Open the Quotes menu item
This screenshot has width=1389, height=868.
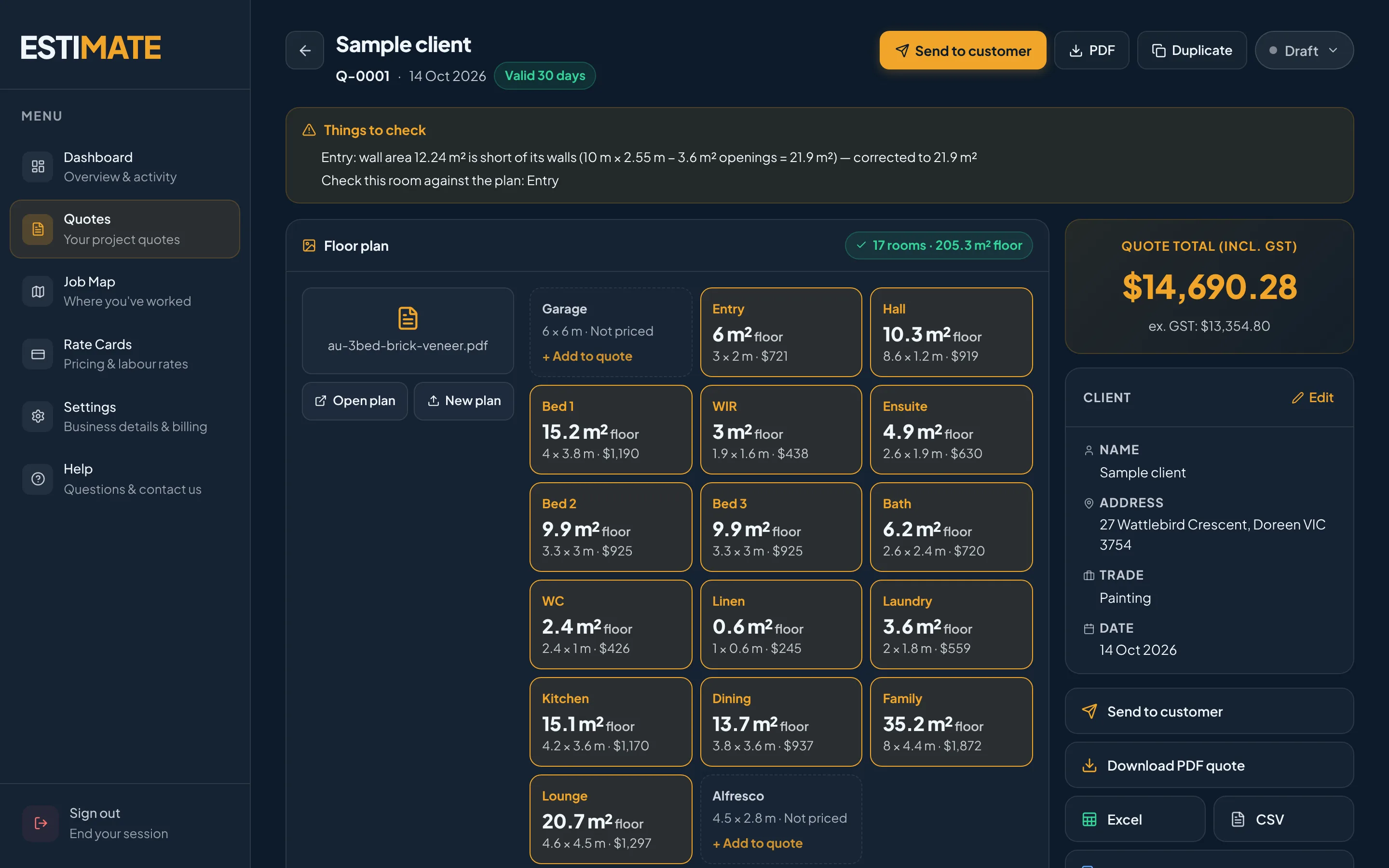124,229
